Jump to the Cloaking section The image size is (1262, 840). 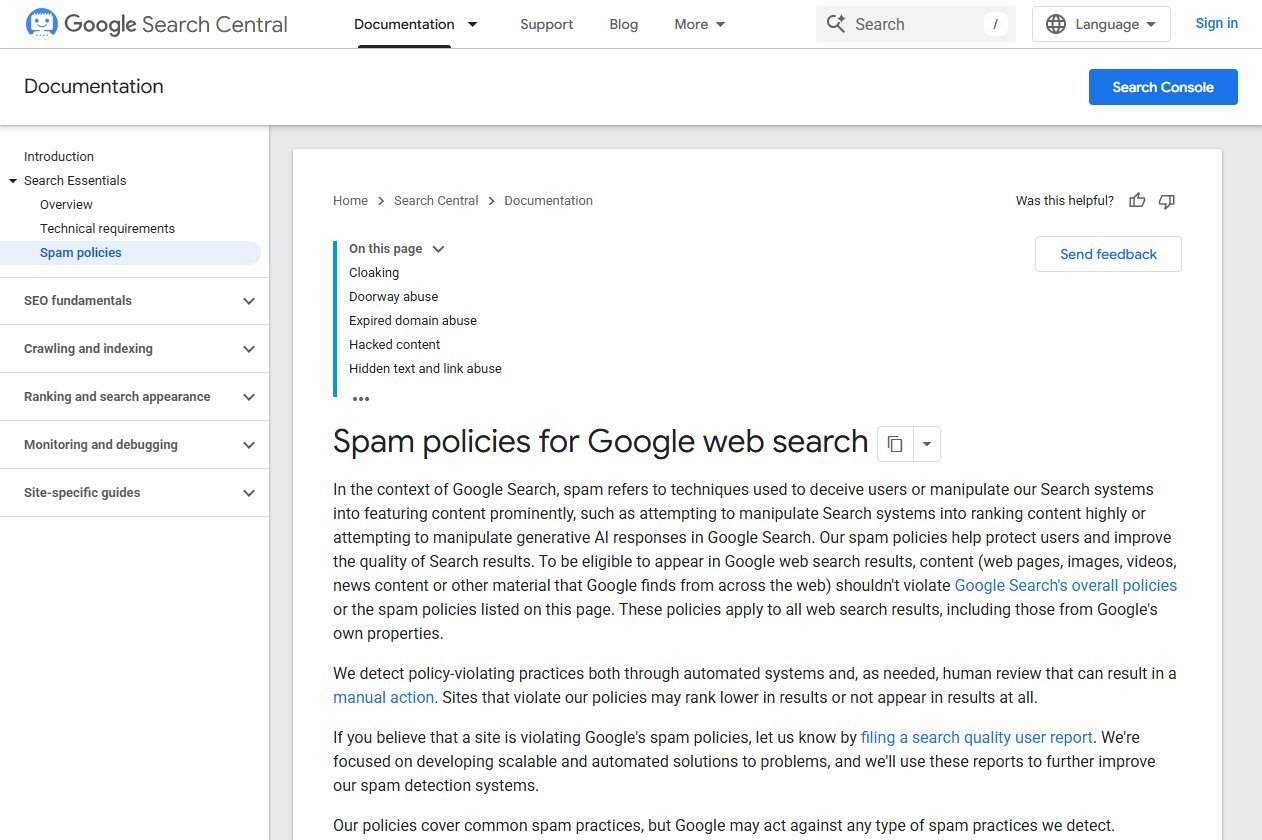point(374,273)
